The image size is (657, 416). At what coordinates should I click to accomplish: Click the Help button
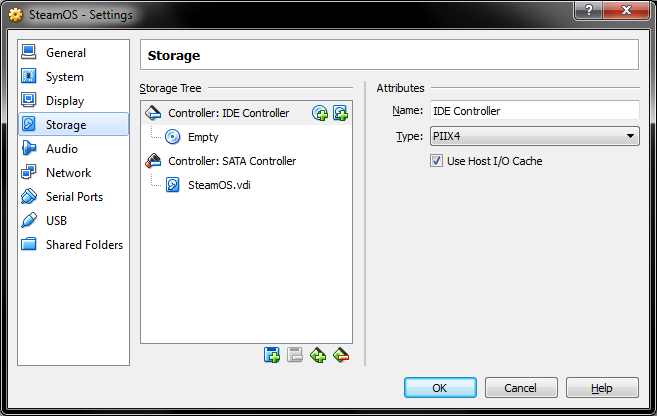point(601,388)
